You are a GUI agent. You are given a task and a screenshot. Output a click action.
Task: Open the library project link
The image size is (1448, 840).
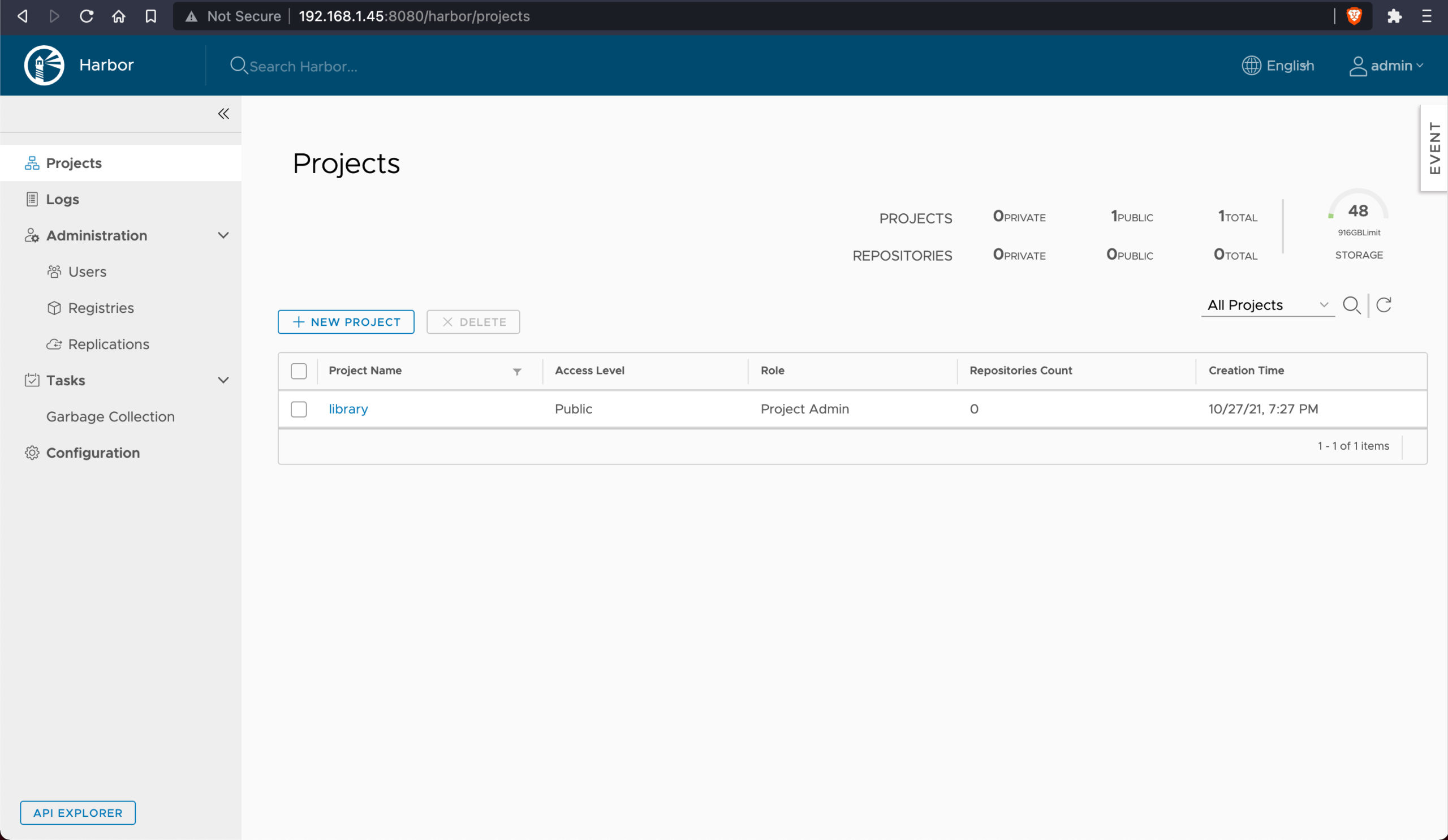[348, 409]
